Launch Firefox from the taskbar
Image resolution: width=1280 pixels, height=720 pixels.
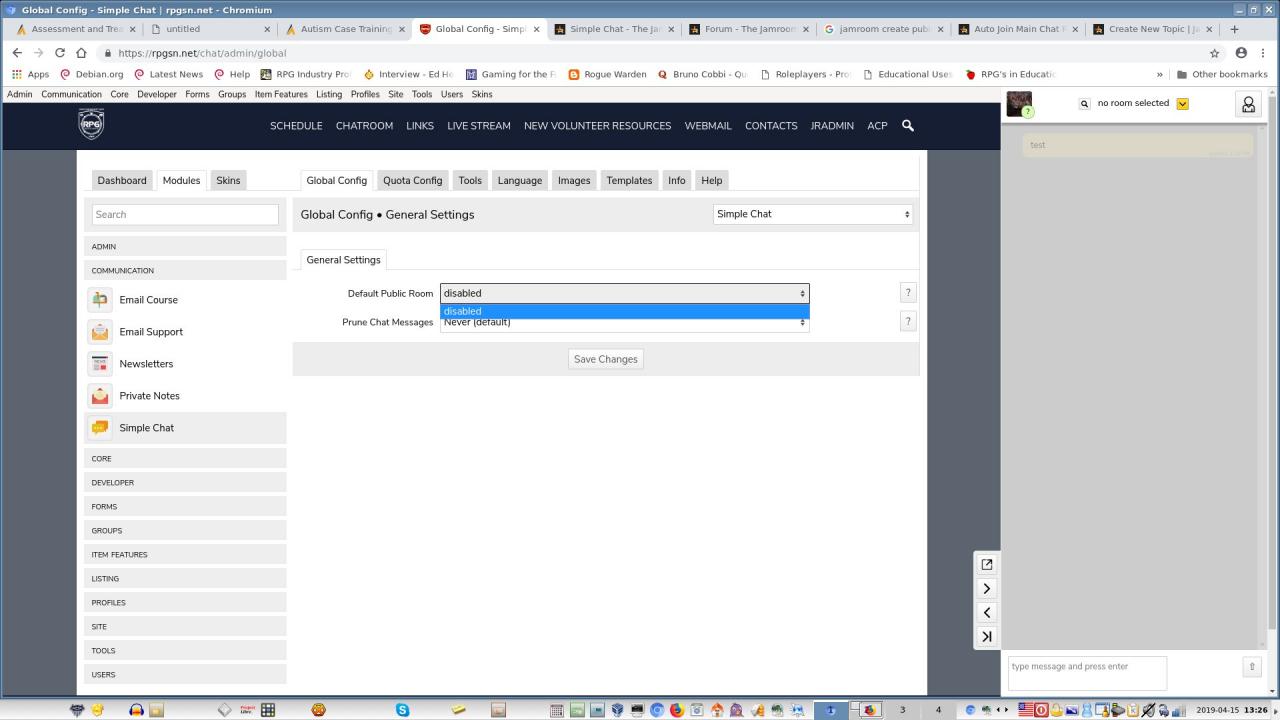(676, 710)
